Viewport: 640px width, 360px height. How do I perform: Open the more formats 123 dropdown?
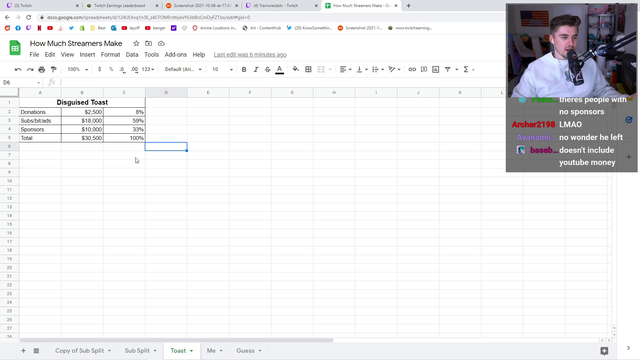point(148,69)
